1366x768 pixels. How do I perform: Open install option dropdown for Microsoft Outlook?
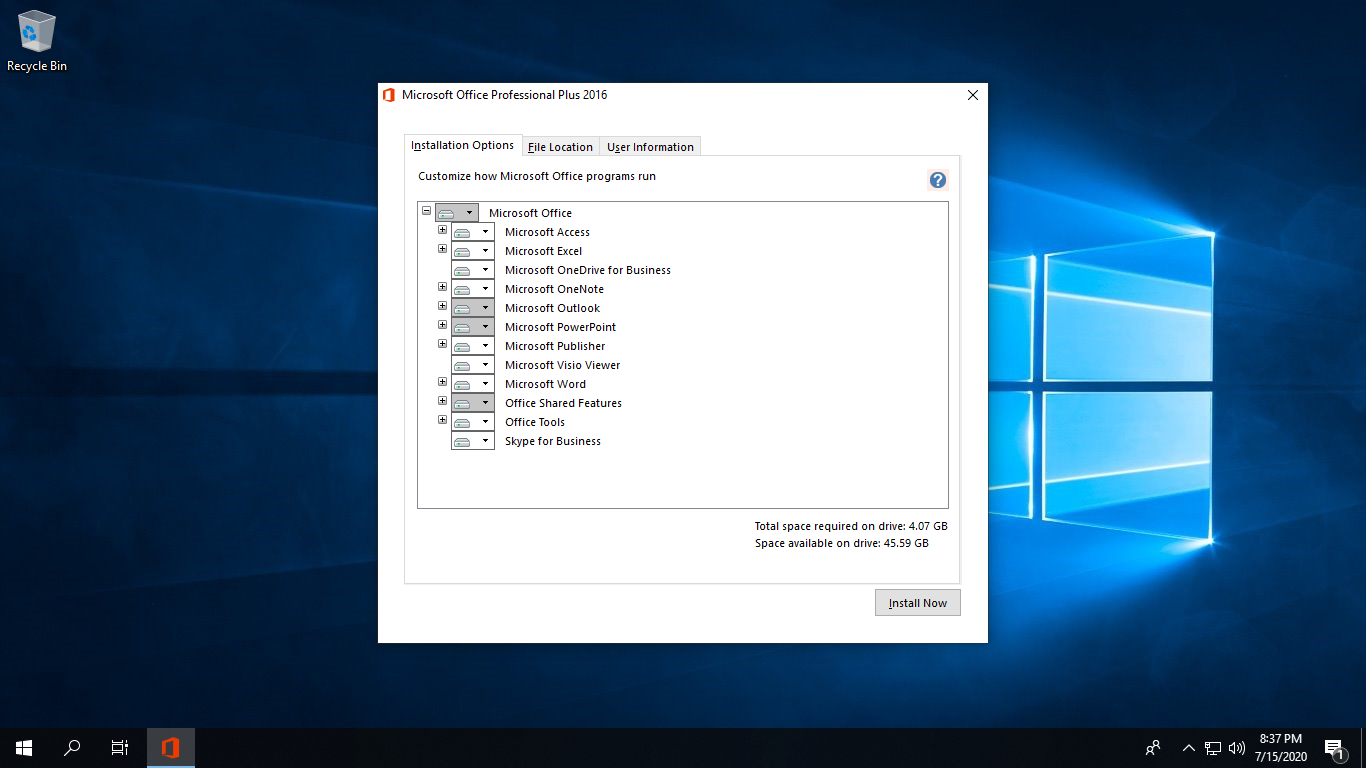click(473, 308)
